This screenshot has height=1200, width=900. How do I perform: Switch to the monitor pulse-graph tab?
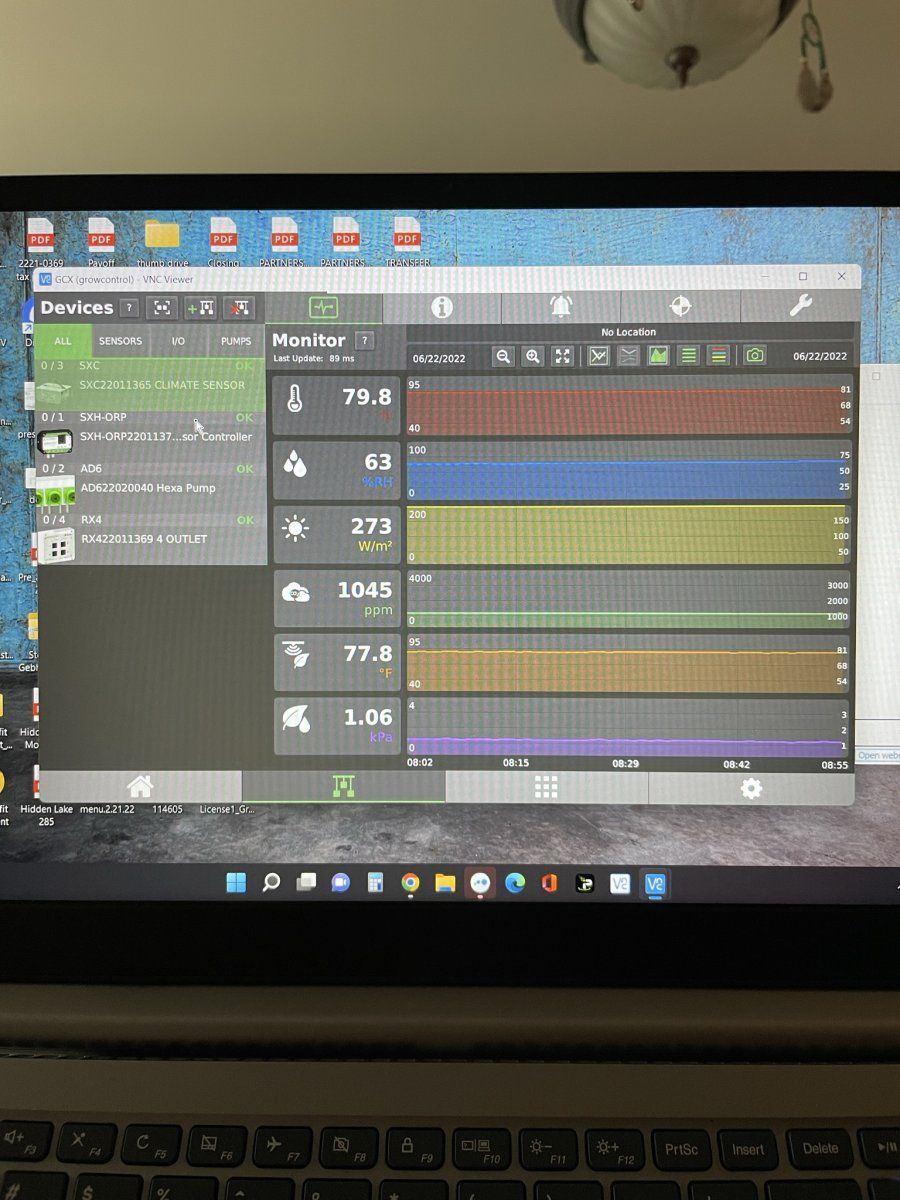point(323,307)
